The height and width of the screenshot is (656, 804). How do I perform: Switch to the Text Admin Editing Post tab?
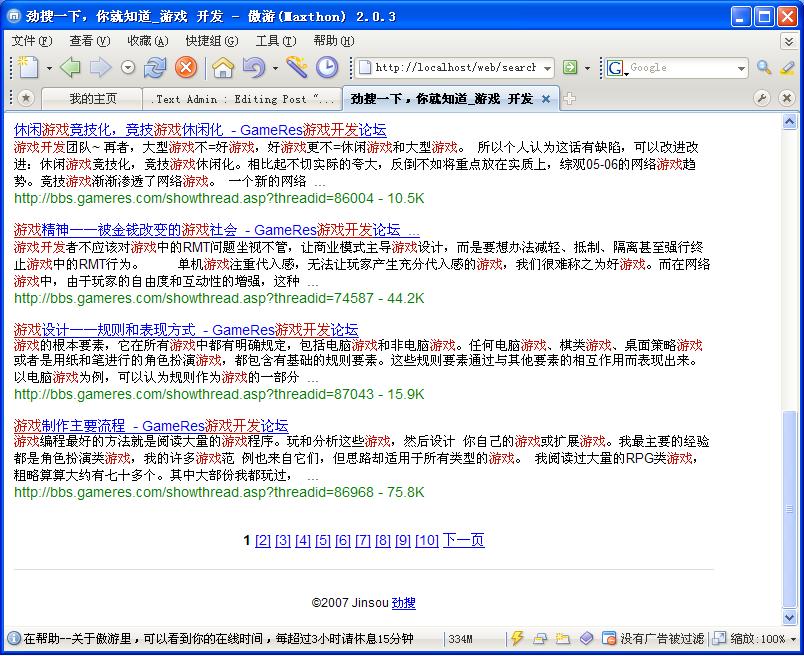coord(243,98)
